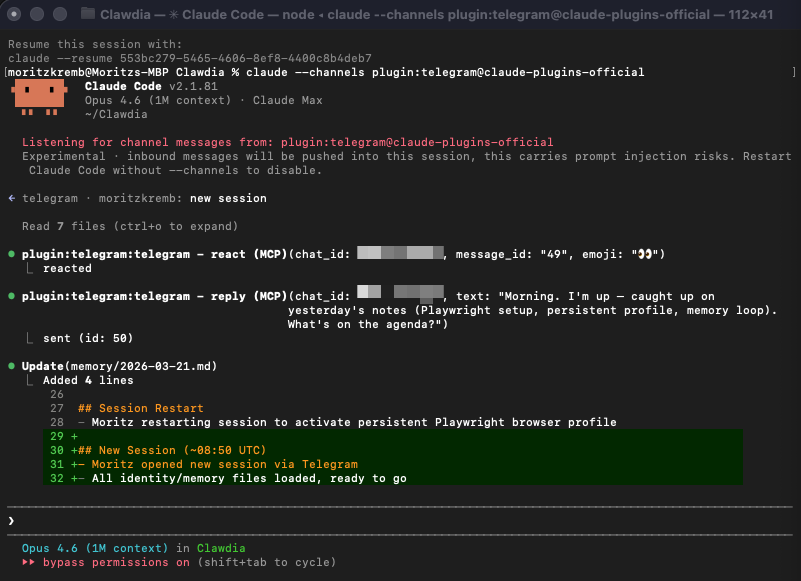Image resolution: width=801 pixels, height=581 pixels.
Task: Click the empty added diff line 29
Action: [392, 436]
